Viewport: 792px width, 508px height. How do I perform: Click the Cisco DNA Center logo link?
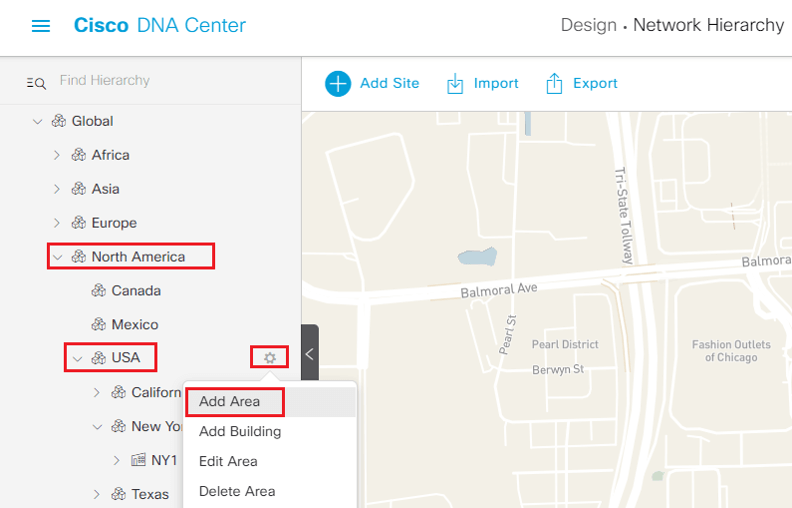(160, 25)
